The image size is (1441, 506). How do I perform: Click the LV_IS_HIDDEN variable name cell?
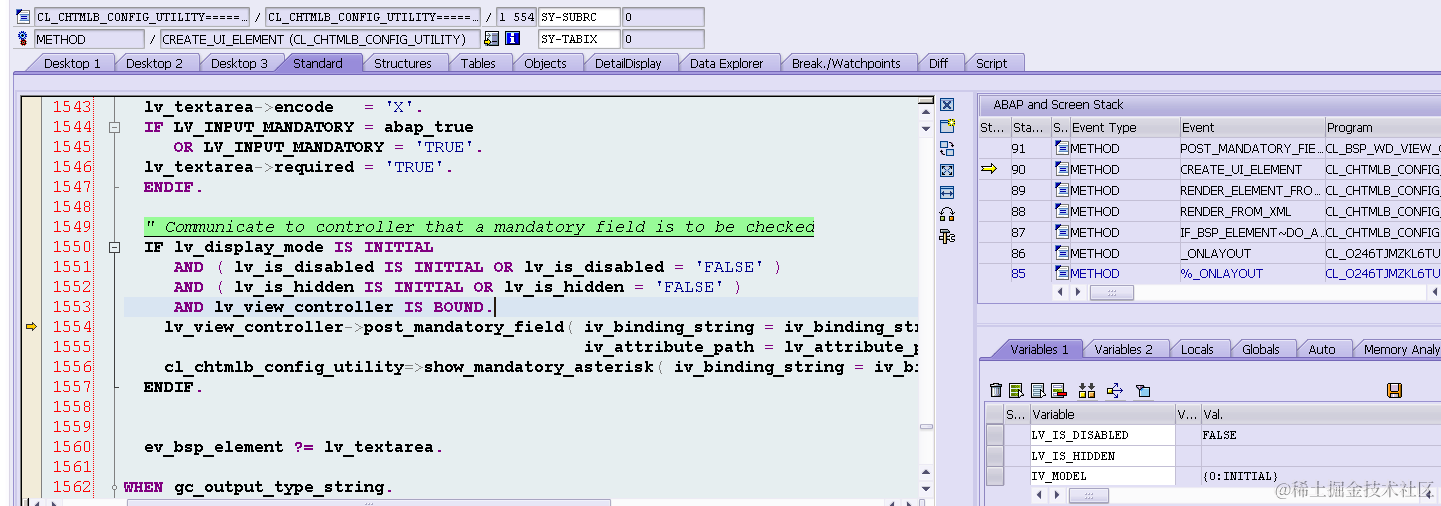[1102, 456]
